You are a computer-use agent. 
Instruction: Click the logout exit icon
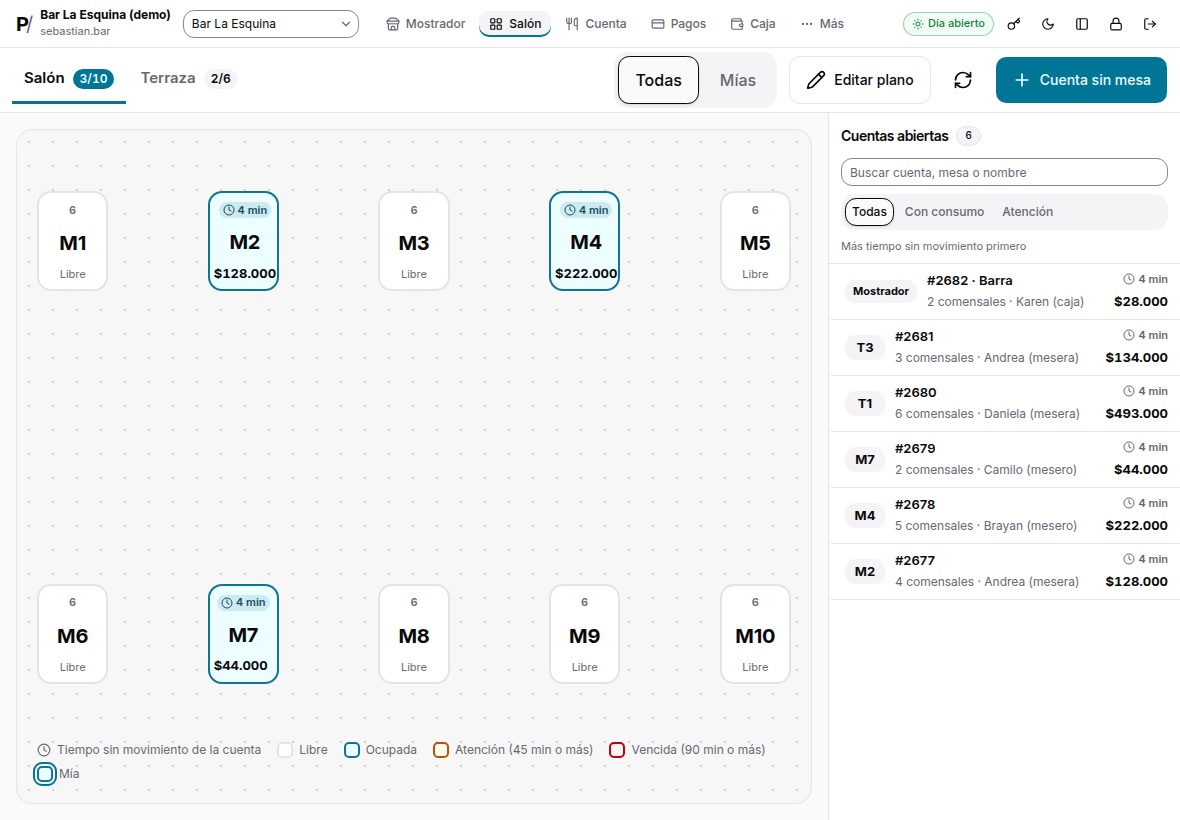[x=1149, y=24]
